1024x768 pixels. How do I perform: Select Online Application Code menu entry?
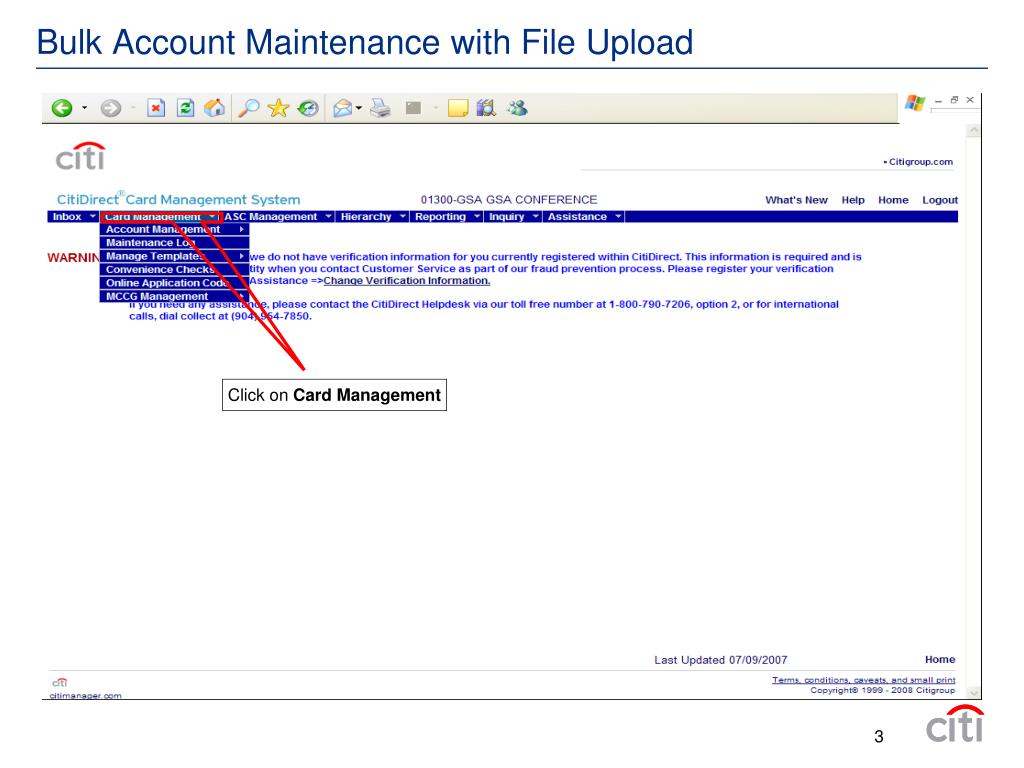point(174,283)
